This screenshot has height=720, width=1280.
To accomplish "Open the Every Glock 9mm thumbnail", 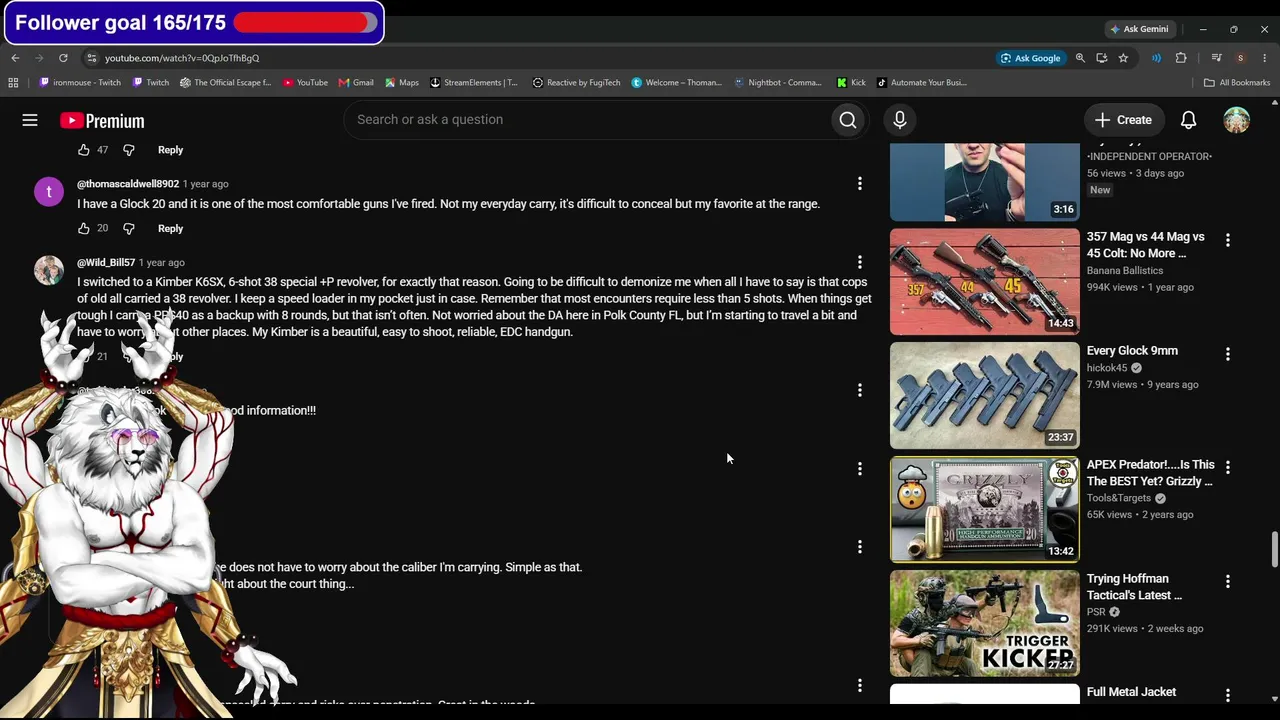I will click(x=985, y=396).
